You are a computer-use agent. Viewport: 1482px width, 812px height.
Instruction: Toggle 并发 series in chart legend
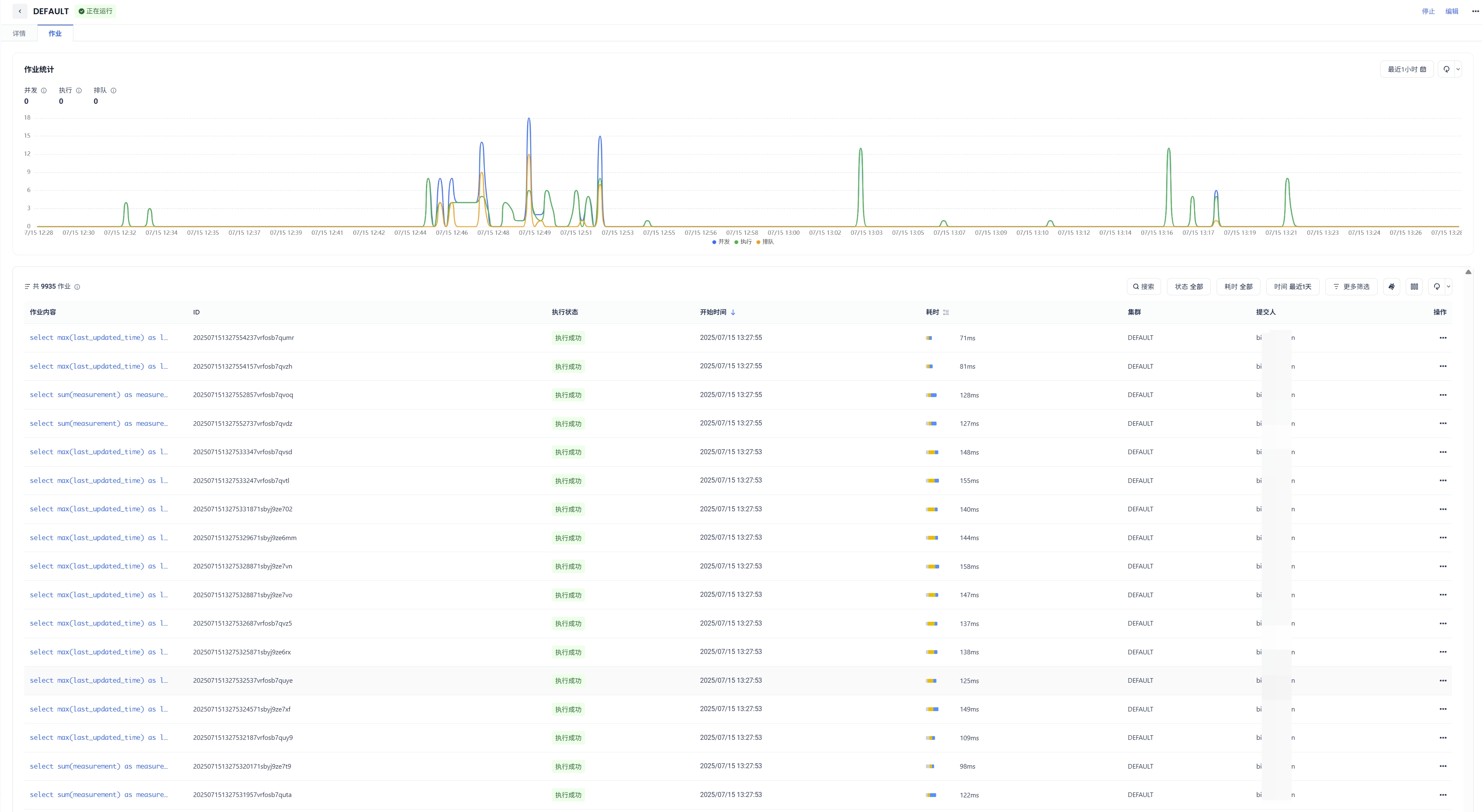point(721,241)
